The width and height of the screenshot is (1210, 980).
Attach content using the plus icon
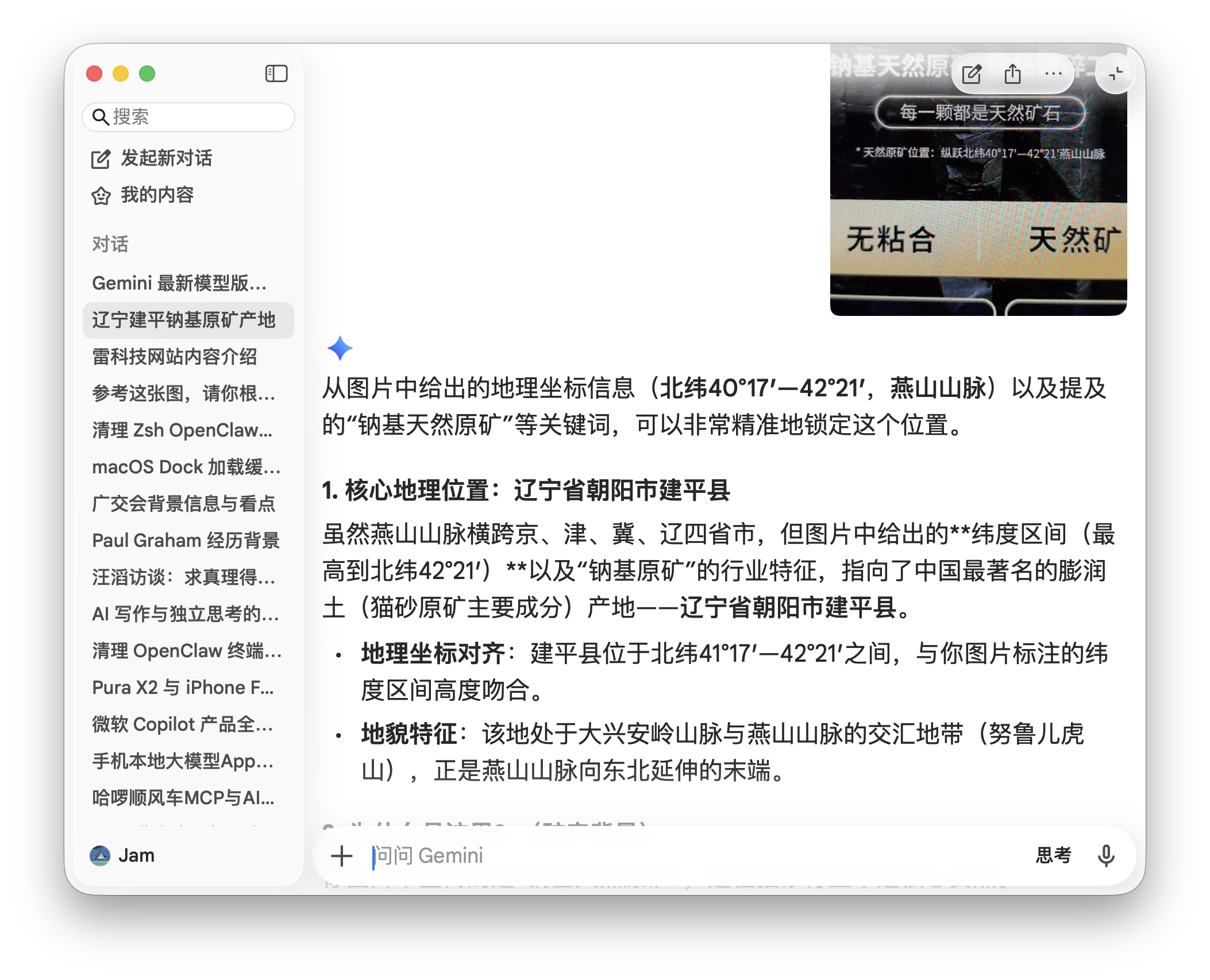tap(342, 855)
